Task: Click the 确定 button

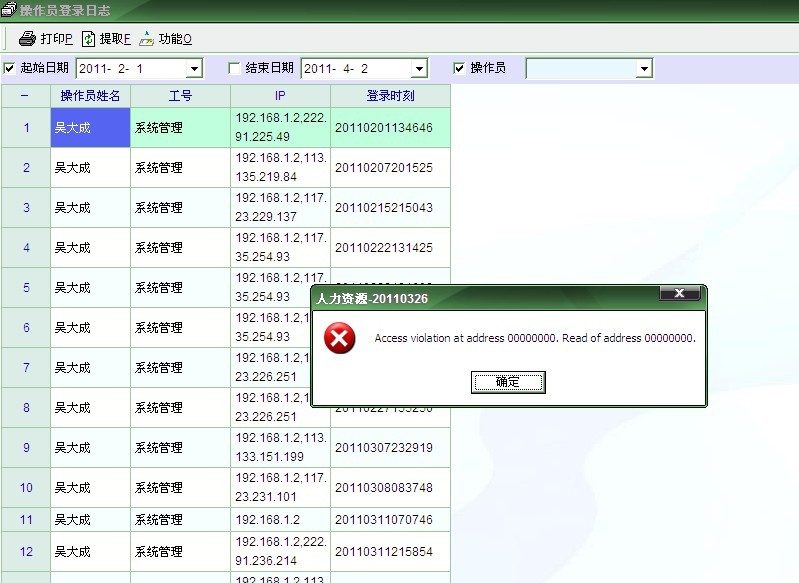Action: [508, 382]
